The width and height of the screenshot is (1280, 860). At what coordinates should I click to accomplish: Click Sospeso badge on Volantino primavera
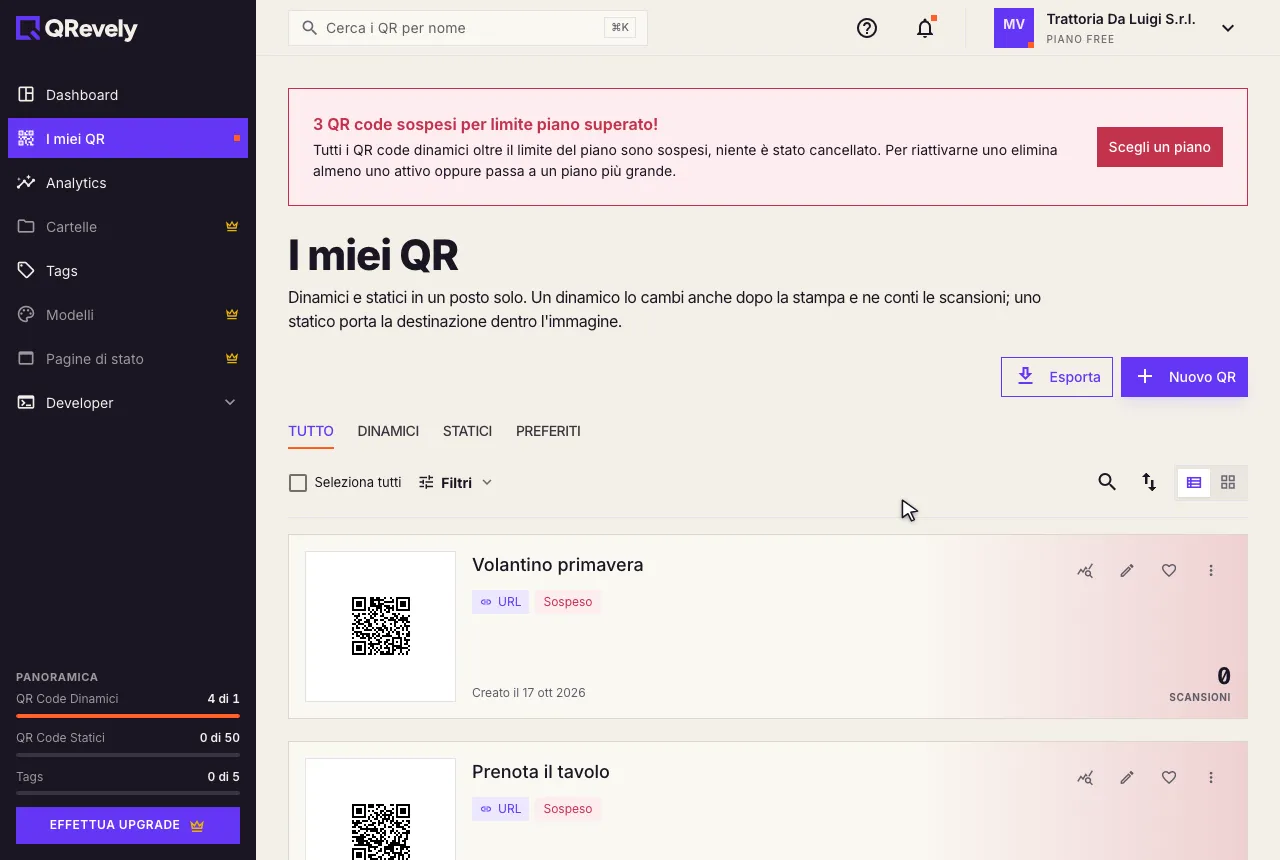click(568, 602)
